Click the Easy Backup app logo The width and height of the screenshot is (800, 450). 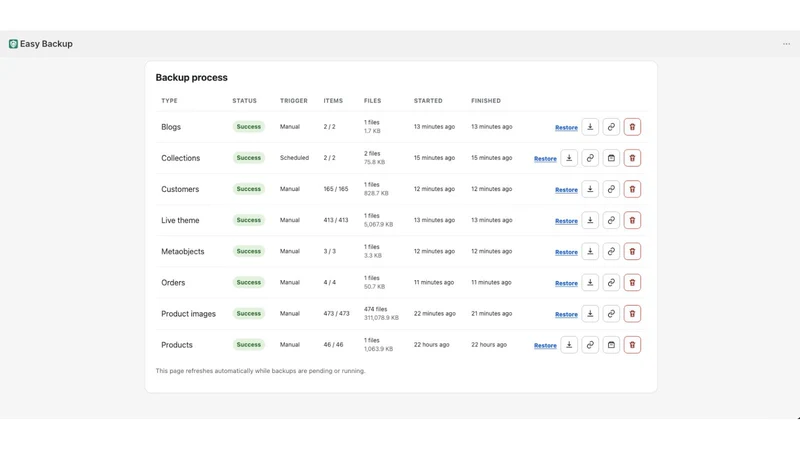(x=13, y=44)
